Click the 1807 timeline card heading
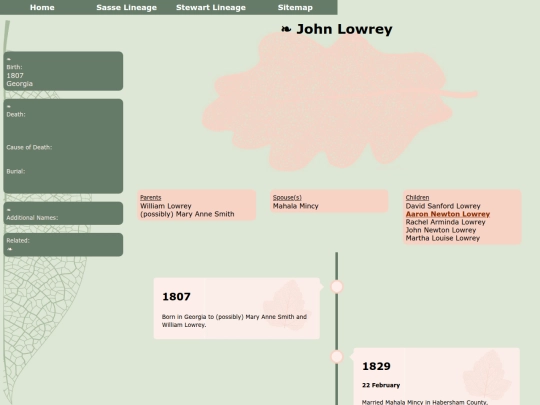540x405 pixels. coord(176,297)
